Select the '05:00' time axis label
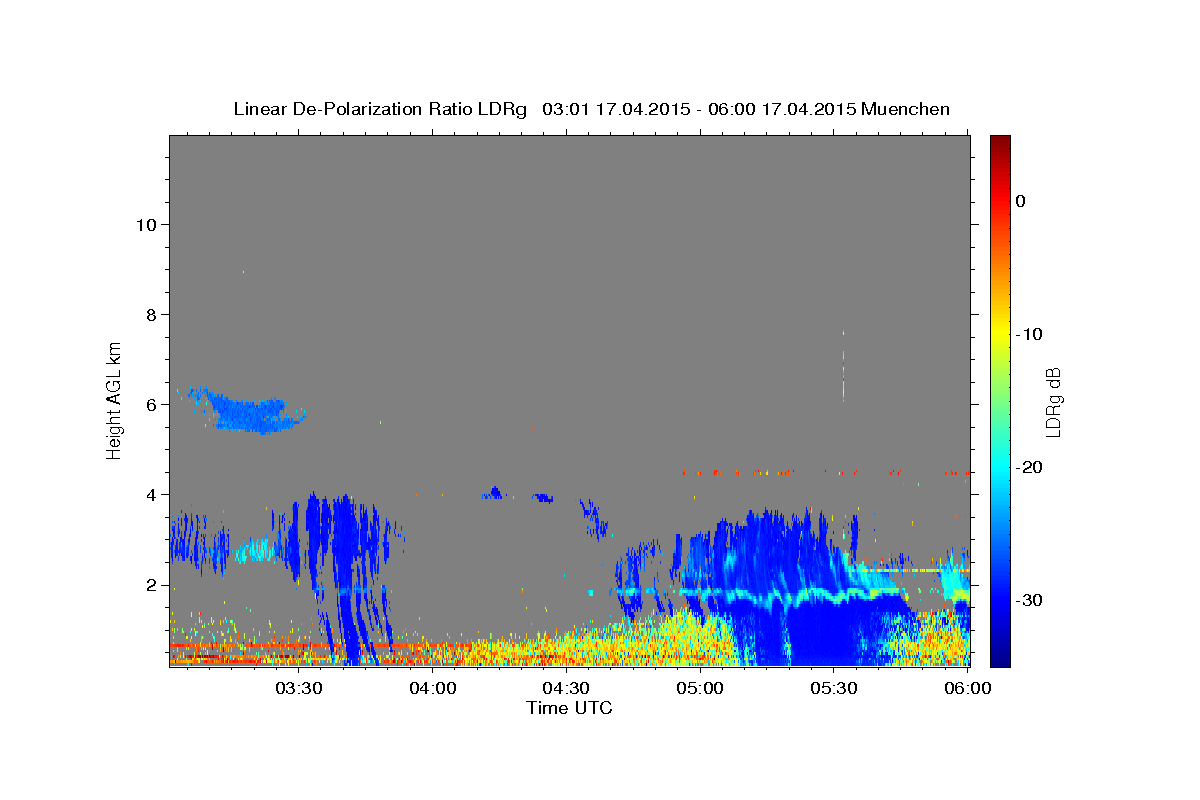The image size is (1200, 800). coord(700,688)
